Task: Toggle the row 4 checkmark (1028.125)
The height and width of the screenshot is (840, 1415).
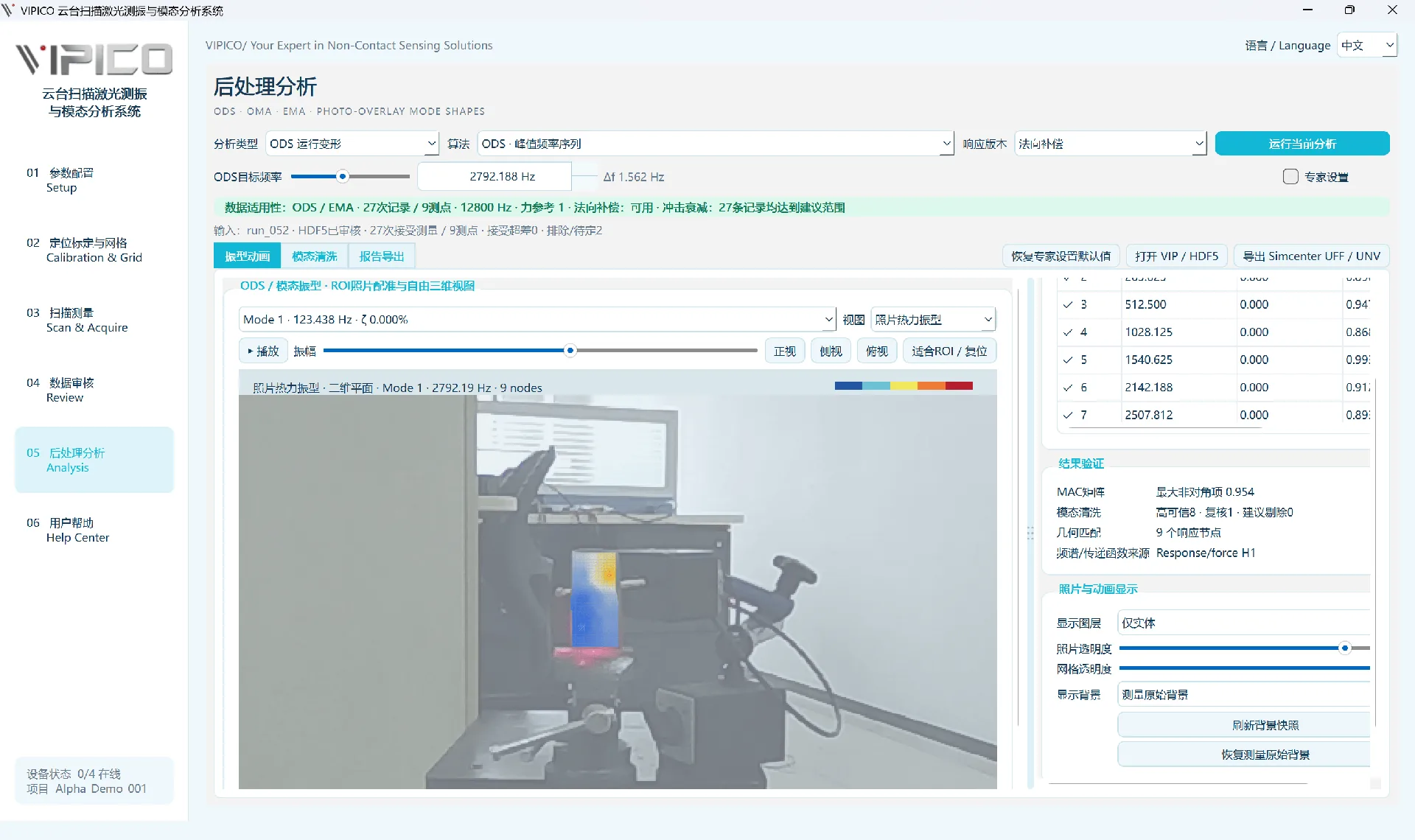Action: pyautogui.click(x=1067, y=332)
